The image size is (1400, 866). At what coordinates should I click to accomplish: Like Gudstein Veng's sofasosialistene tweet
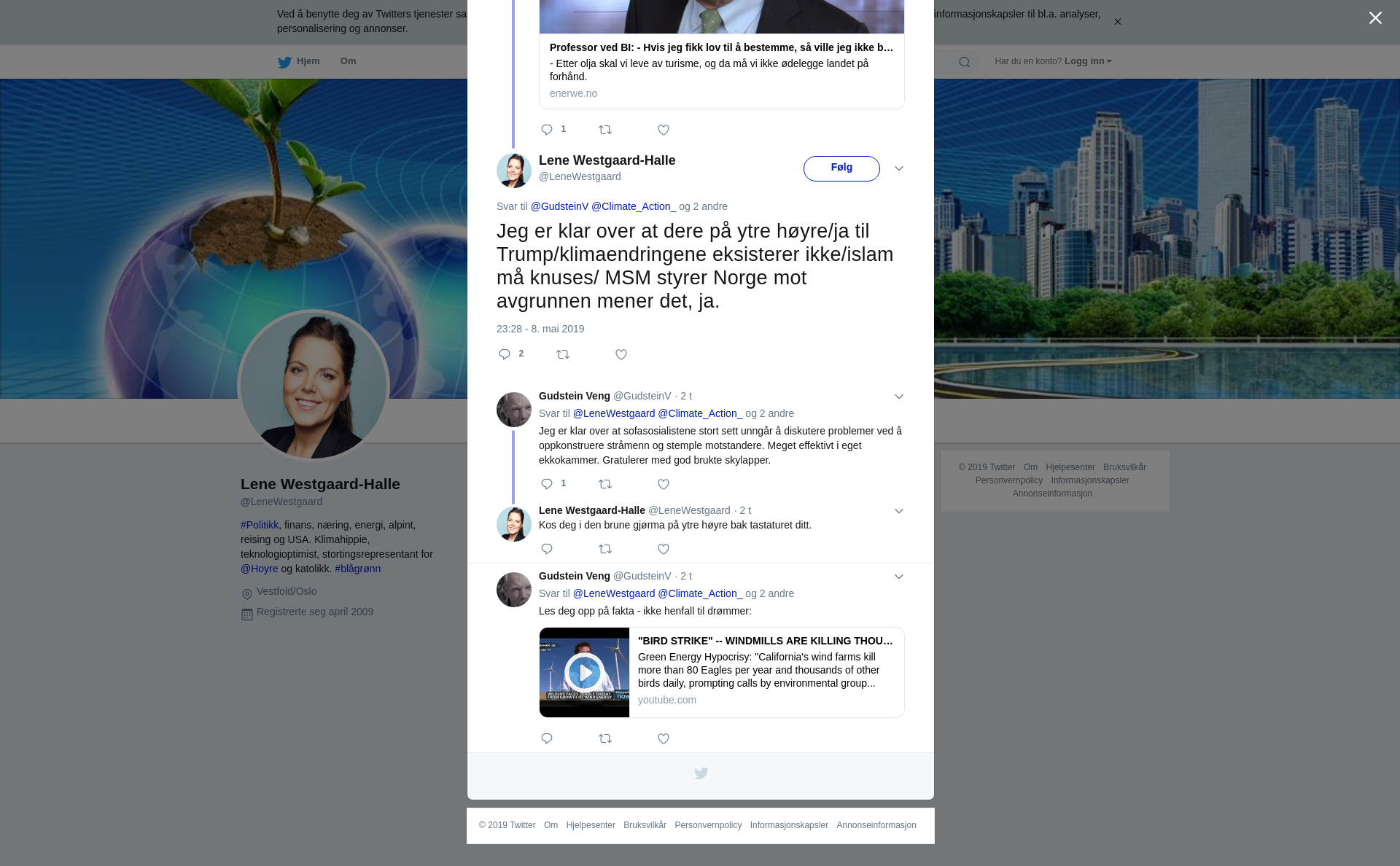pyautogui.click(x=664, y=484)
